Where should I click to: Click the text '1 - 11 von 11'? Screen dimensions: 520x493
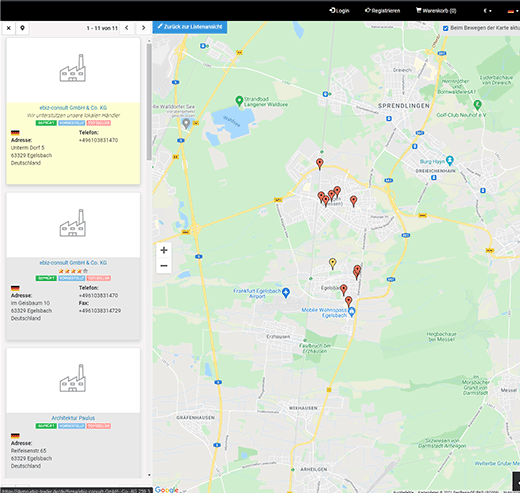(102, 28)
